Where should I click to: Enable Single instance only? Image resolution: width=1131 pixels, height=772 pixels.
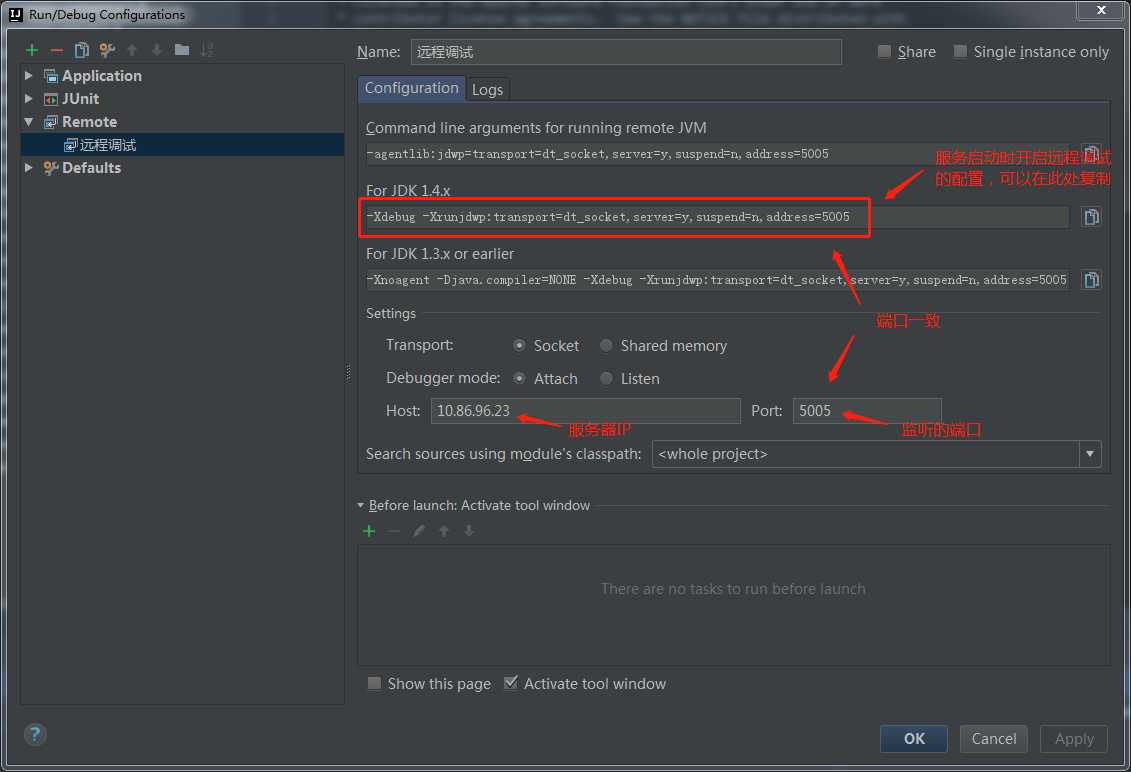point(960,51)
